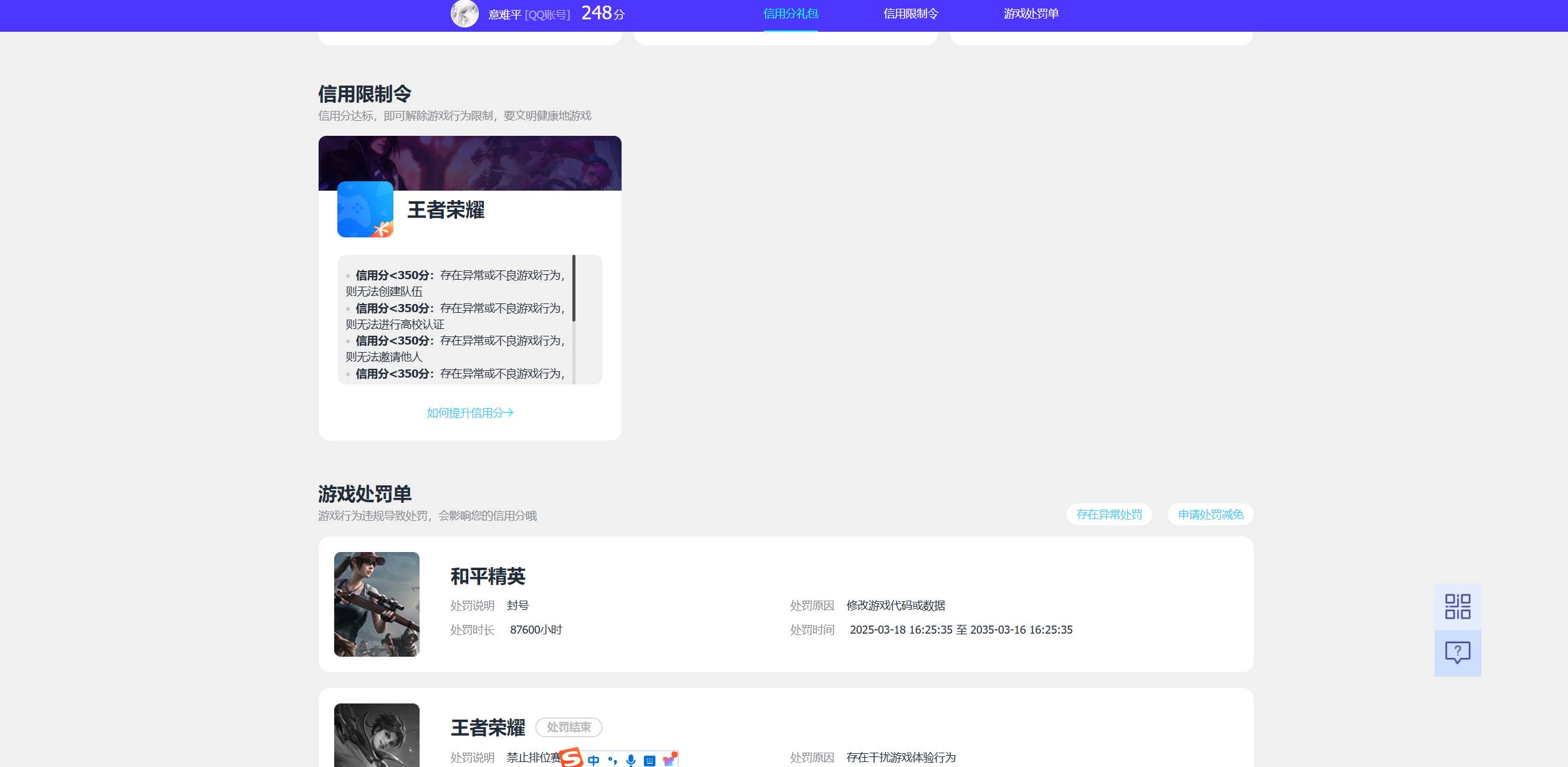Click the 王者荣耀 penalty cover thumbnail

pyautogui.click(x=377, y=735)
